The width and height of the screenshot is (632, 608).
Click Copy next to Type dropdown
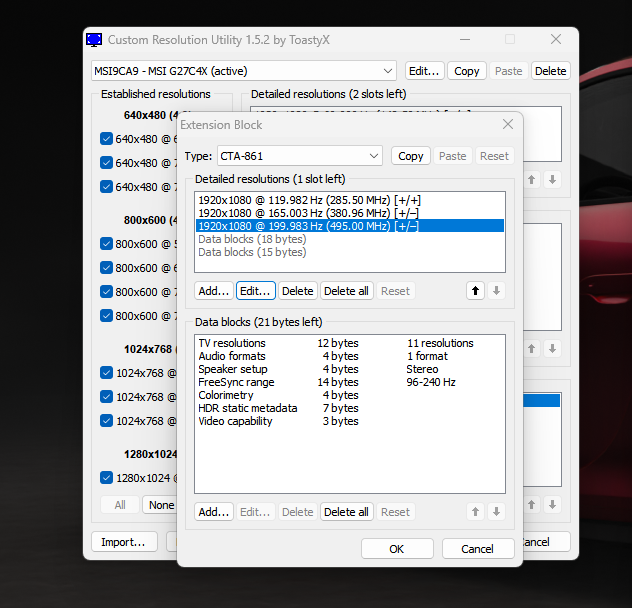click(x=410, y=156)
